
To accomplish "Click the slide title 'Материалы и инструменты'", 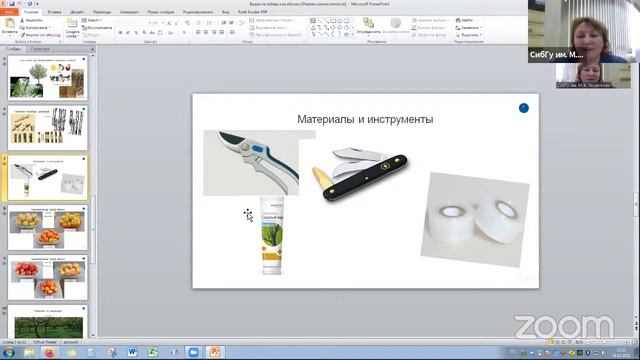I will click(x=365, y=119).
